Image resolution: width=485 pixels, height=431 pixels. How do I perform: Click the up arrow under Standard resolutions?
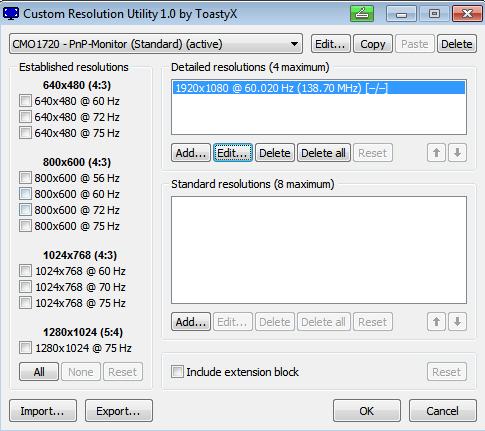(436, 322)
